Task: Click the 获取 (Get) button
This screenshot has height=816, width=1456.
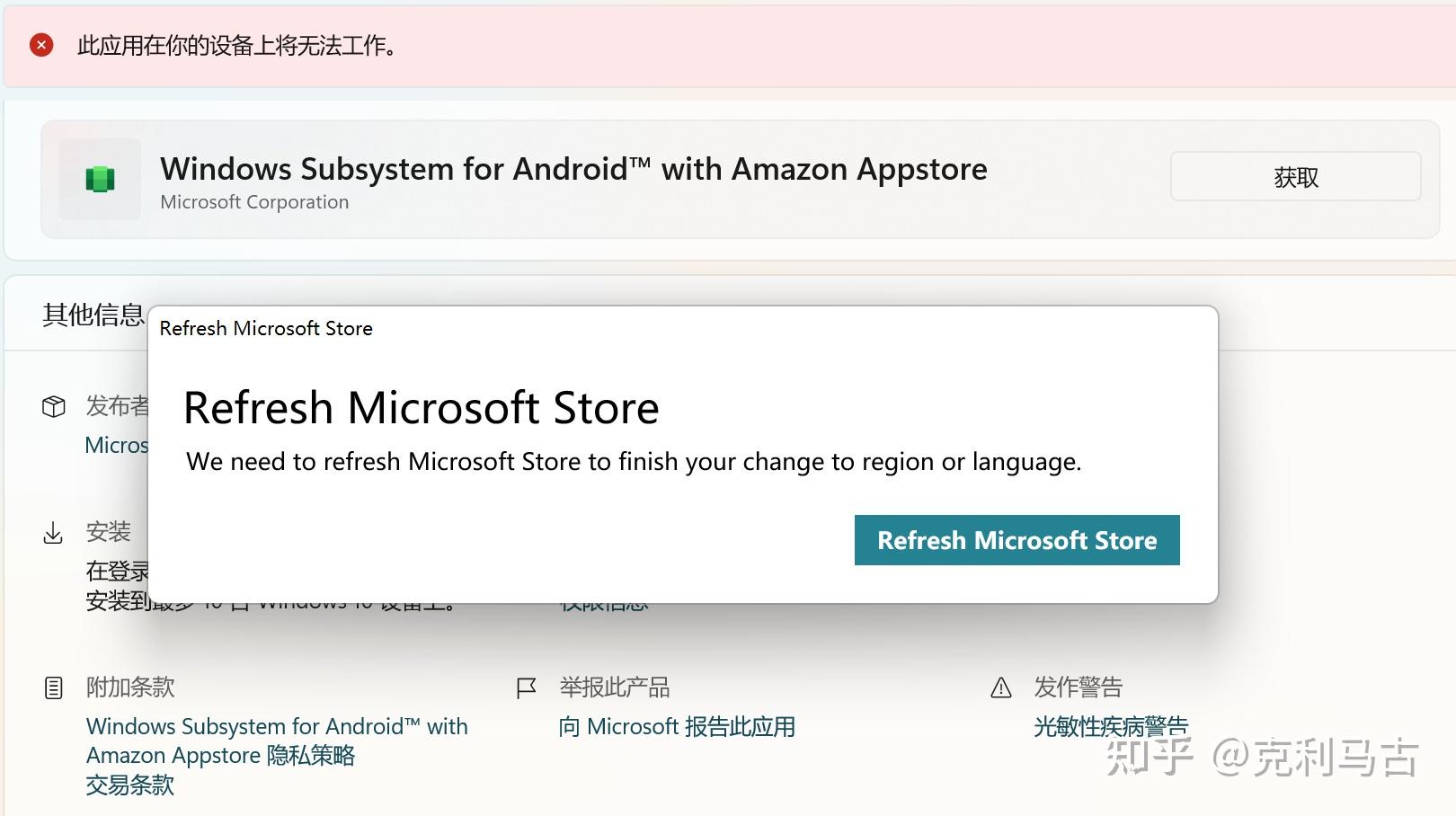Action: pyautogui.click(x=1295, y=177)
